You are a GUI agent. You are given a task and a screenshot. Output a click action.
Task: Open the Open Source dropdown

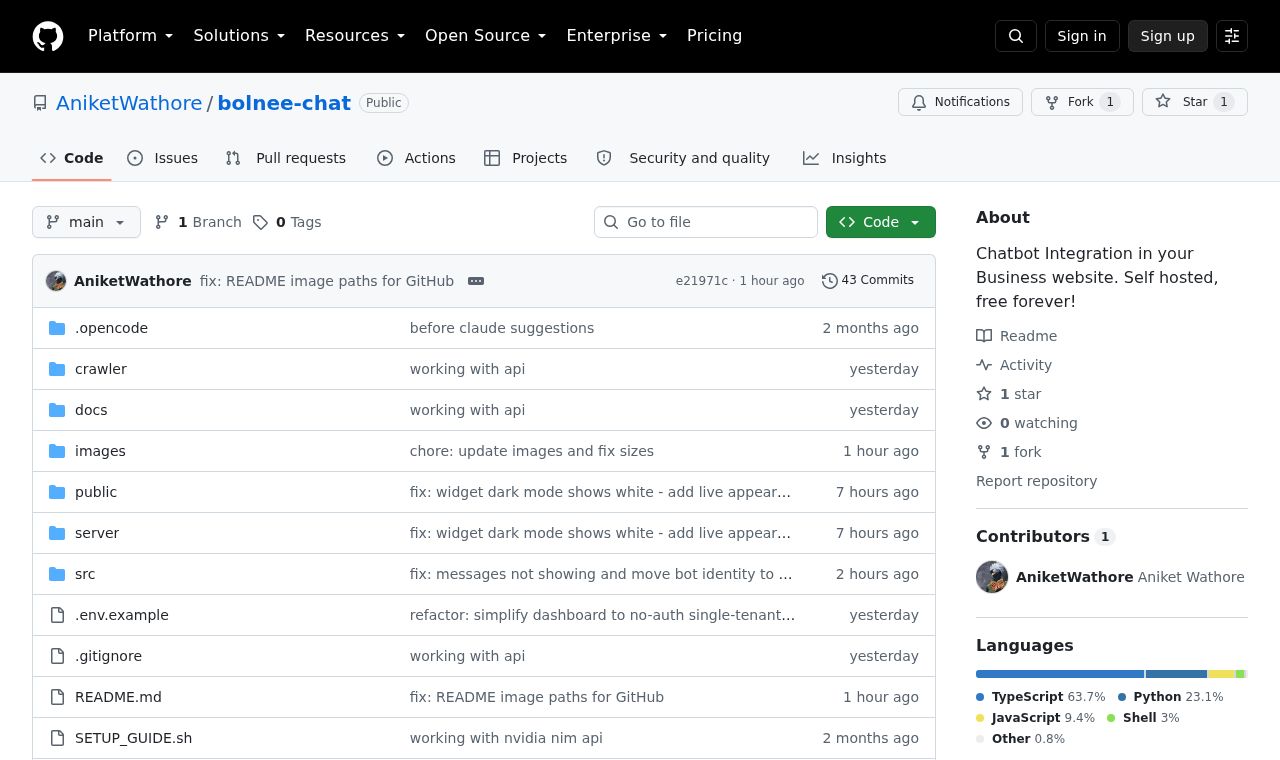click(x=486, y=36)
